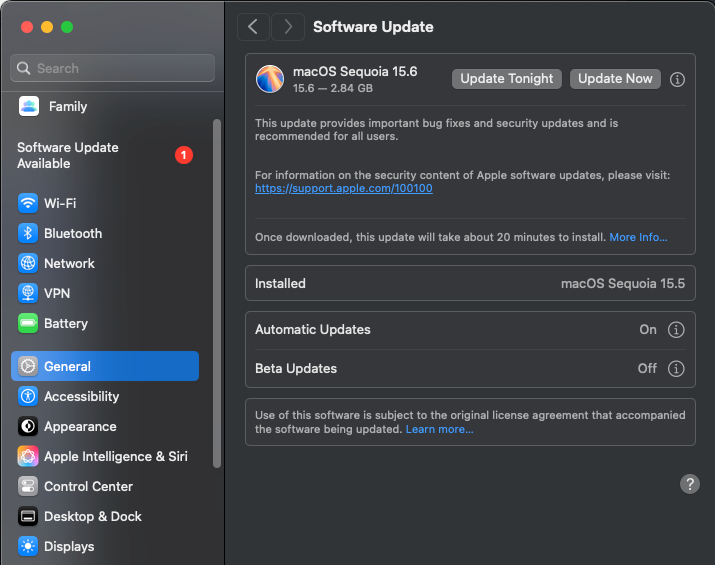Open the Battery icon in sidebar
The image size is (715, 565).
point(28,323)
